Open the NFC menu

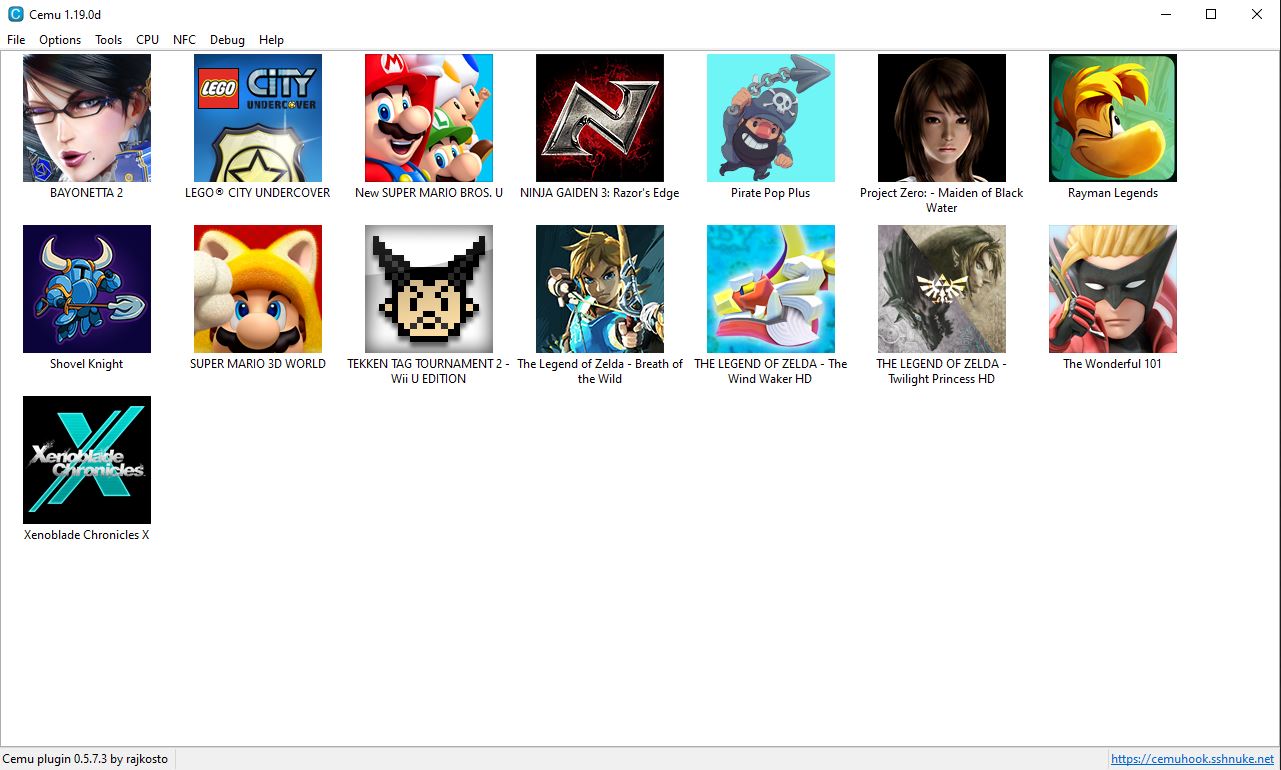point(184,40)
